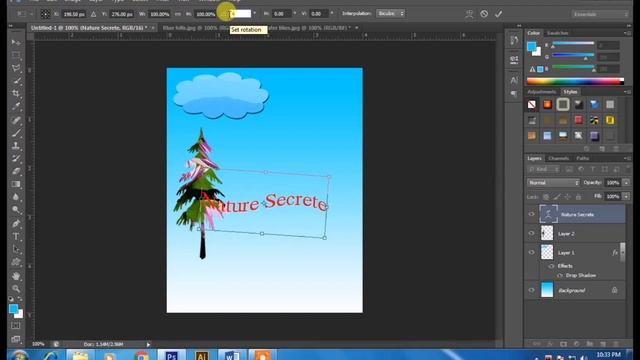Open the Styles tab
The width and height of the screenshot is (640, 360).
pos(570,92)
